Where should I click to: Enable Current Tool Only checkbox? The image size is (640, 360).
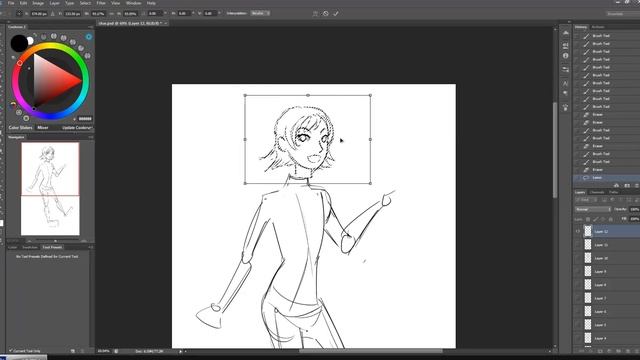tap(11, 351)
